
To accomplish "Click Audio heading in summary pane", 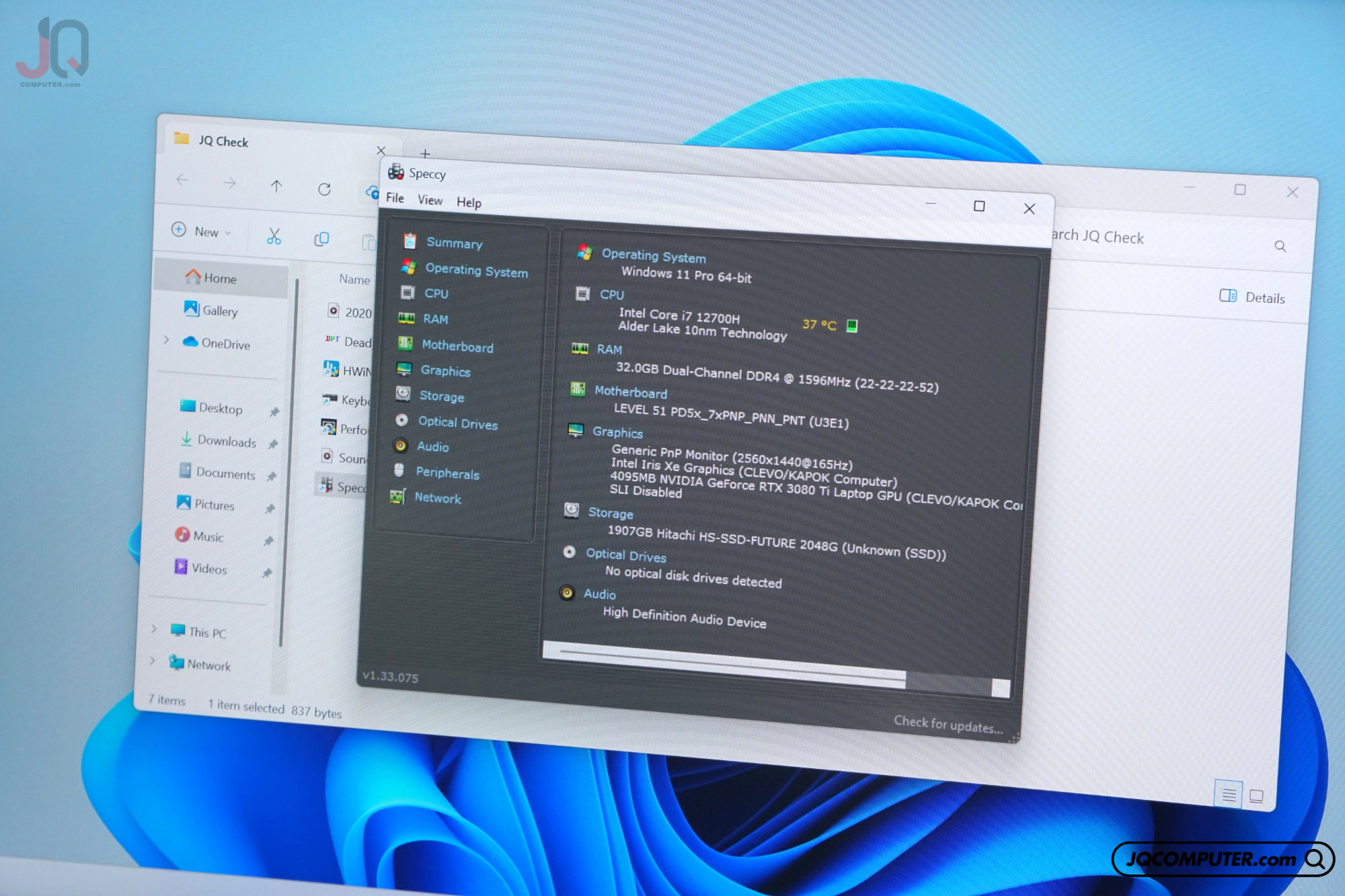I will [599, 594].
